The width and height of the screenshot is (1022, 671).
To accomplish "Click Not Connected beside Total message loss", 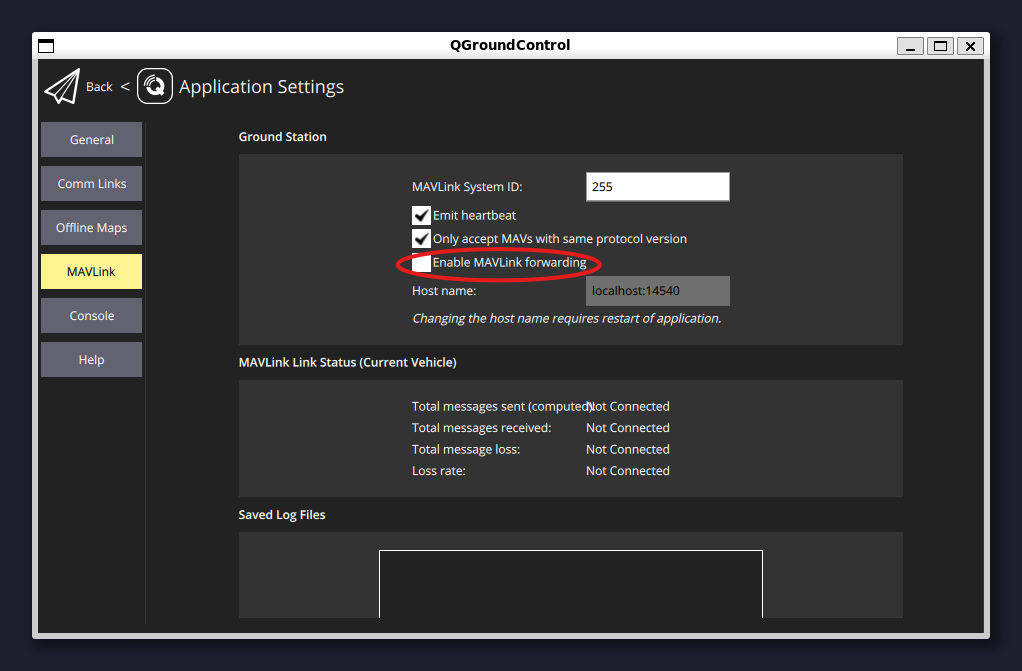I will coord(628,449).
